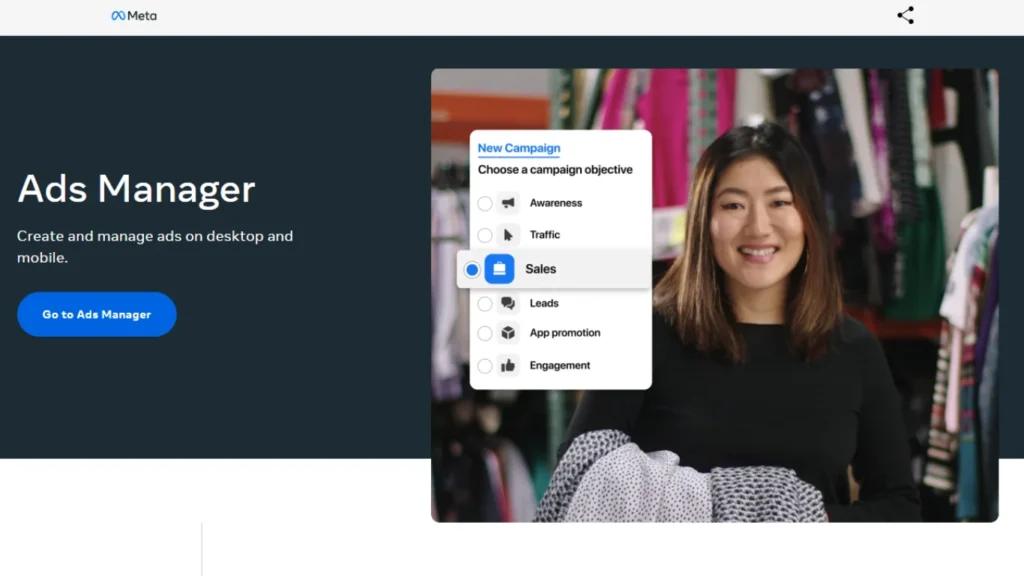Click the Leads chat bubble icon
Image resolution: width=1024 pixels, height=576 pixels.
(x=508, y=303)
